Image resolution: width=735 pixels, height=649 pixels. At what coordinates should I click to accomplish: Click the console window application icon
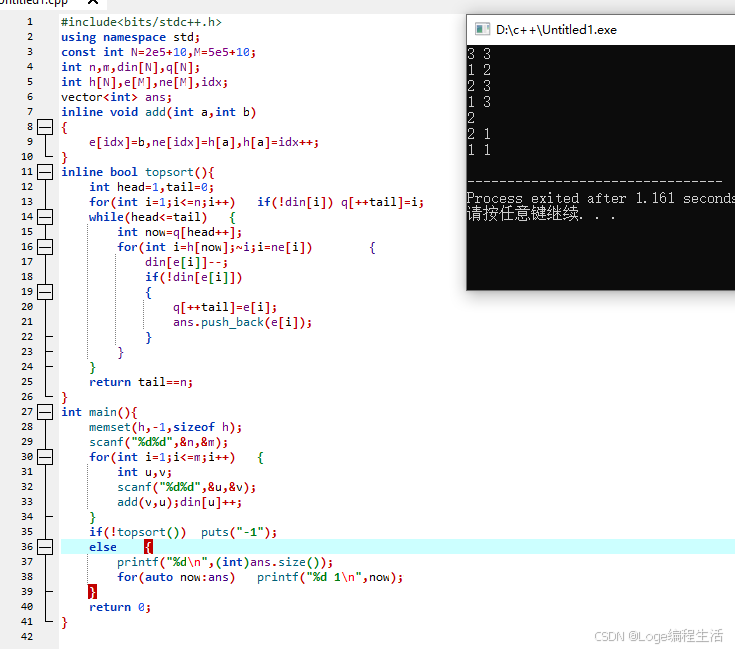pos(482,30)
